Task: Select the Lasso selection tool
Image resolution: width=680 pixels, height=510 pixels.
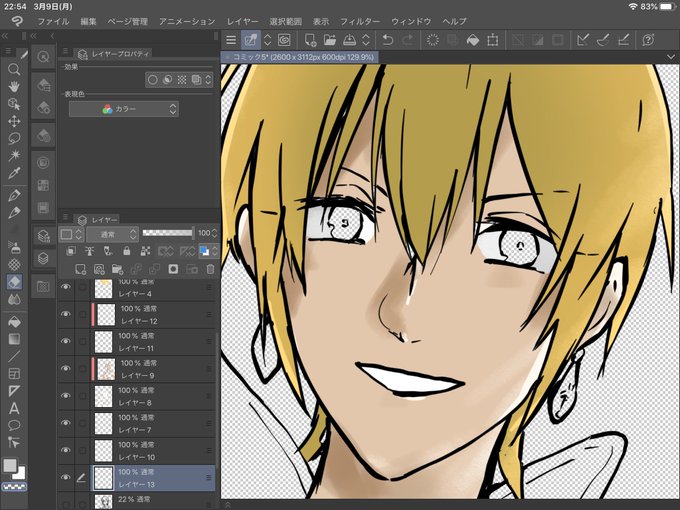Action: [x=14, y=138]
